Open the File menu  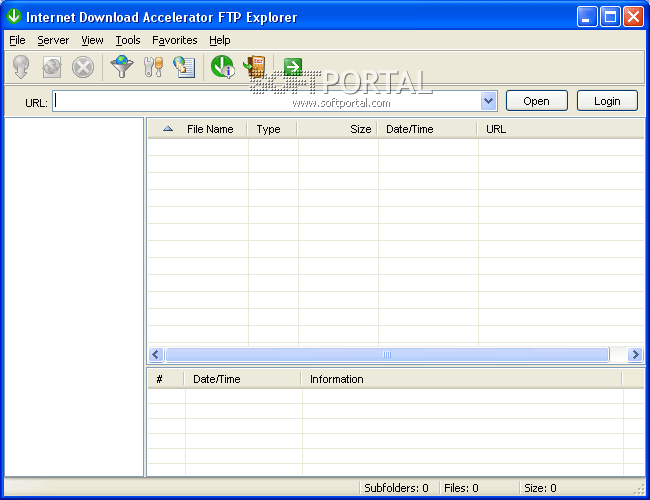(x=17, y=40)
